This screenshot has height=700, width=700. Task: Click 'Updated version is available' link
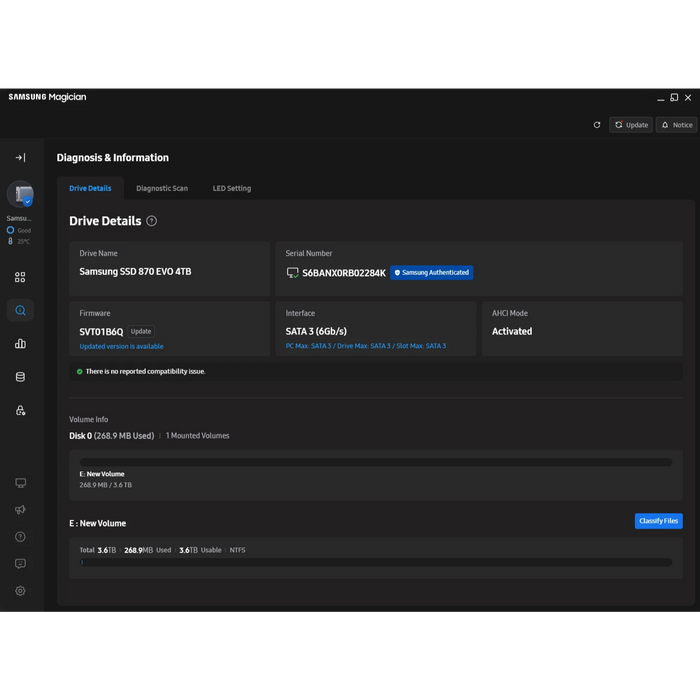click(x=121, y=346)
